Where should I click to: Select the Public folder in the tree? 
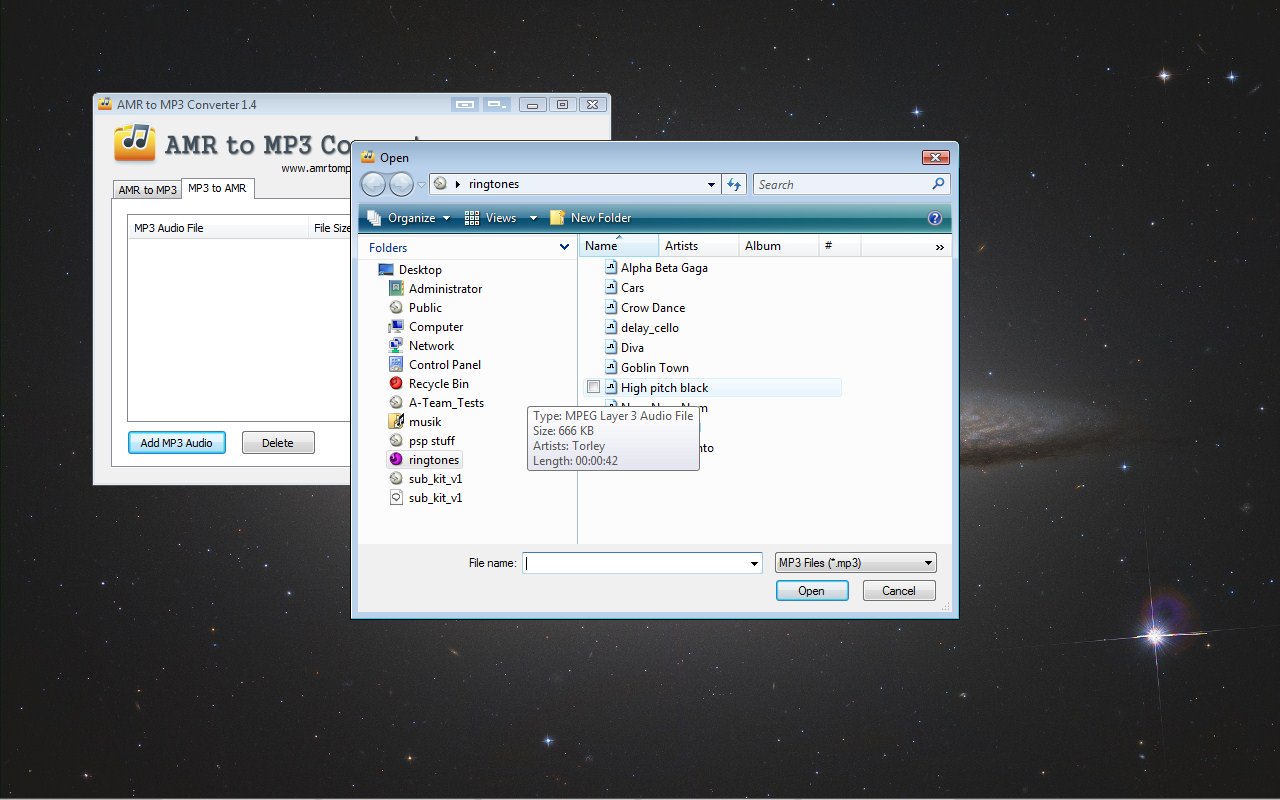point(425,308)
